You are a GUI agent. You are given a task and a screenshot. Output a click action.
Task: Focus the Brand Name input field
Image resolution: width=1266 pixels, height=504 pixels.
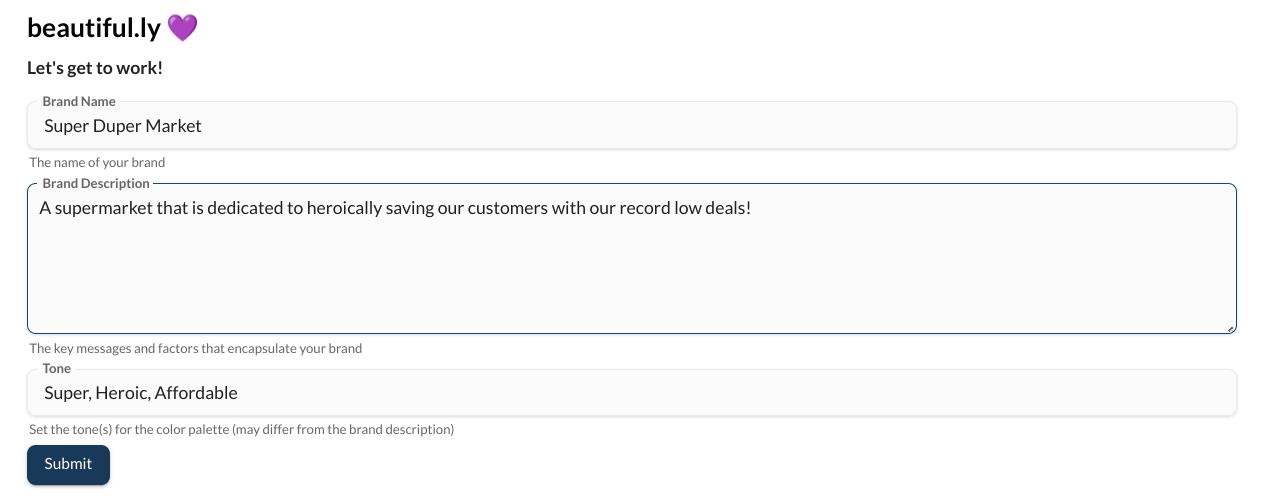(632, 126)
